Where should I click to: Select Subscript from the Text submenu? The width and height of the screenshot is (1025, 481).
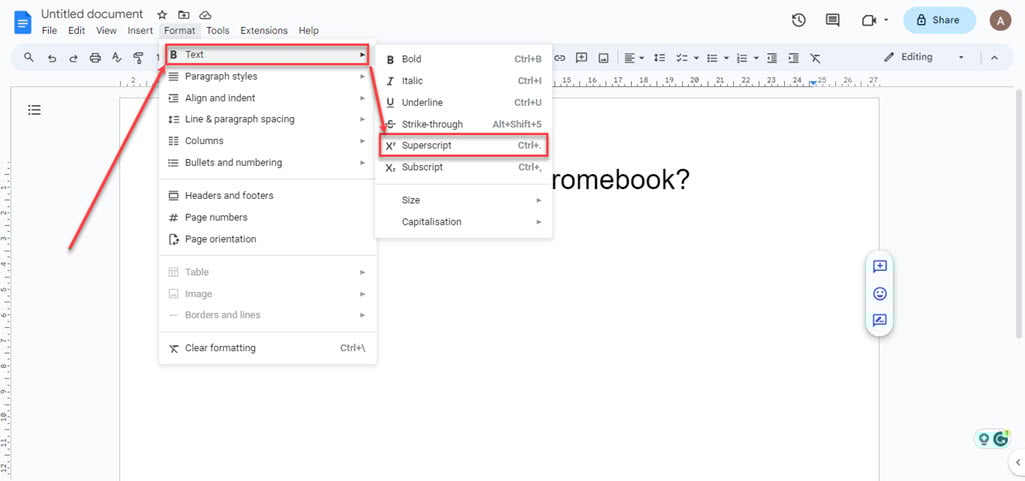click(x=463, y=167)
